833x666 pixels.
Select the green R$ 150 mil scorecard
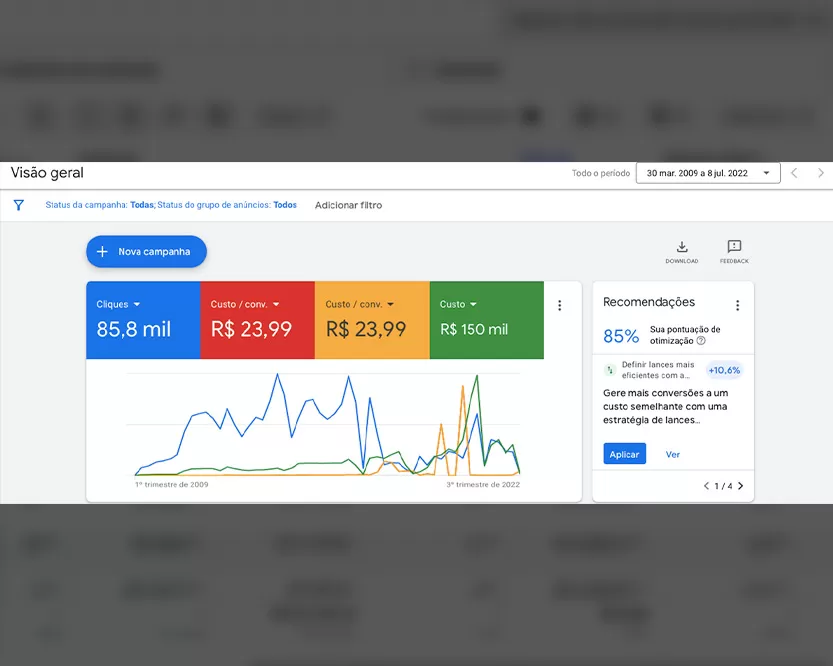click(487, 320)
